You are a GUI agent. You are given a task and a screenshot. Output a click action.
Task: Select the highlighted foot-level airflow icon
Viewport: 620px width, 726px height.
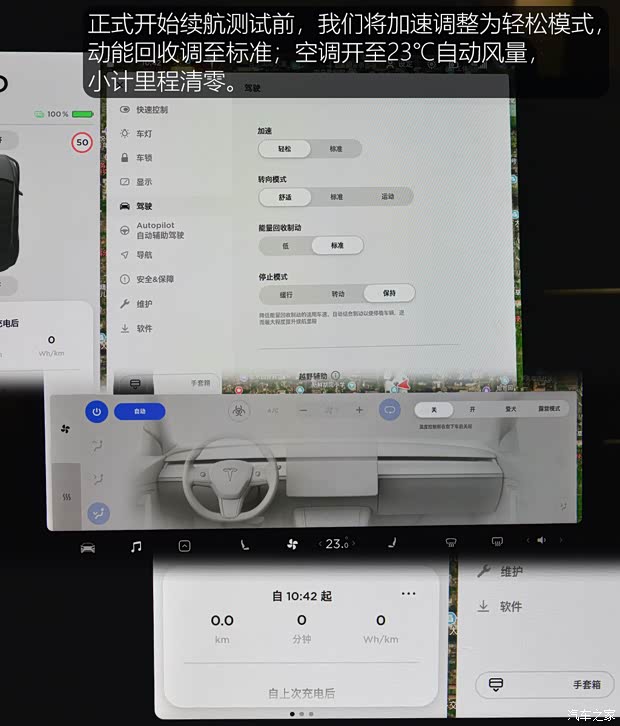[99, 513]
